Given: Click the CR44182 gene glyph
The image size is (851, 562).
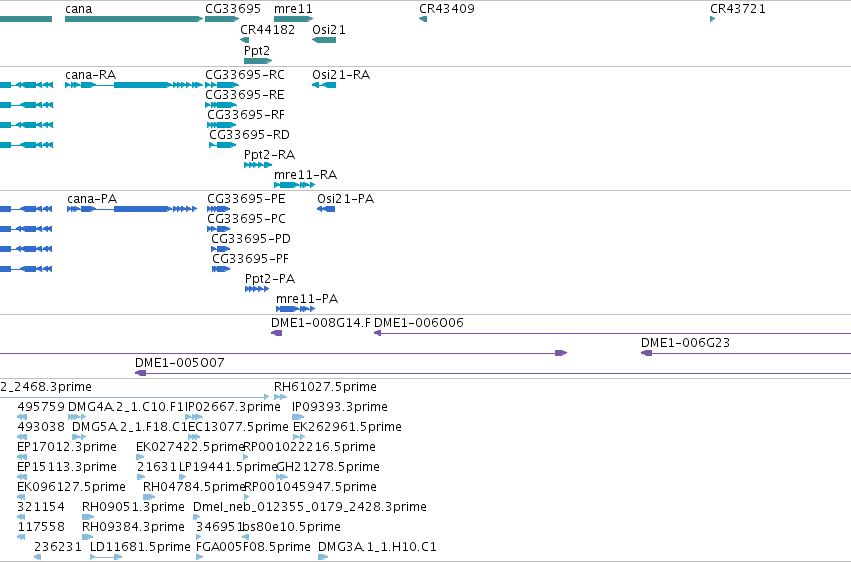Looking at the screenshot, I should click(x=245, y=40).
